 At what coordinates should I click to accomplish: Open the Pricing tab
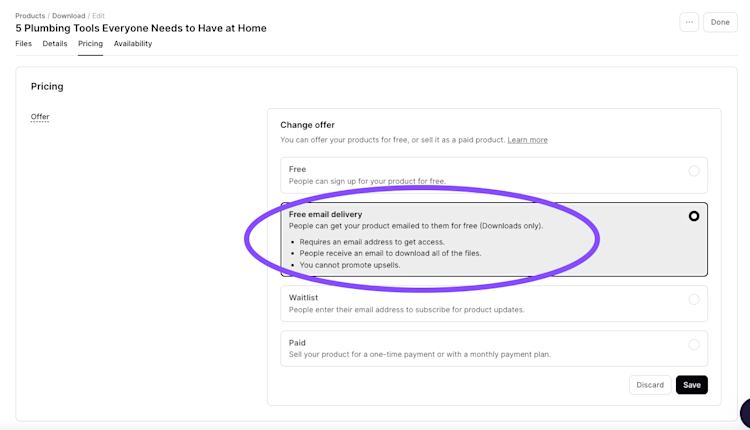click(x=90, y=44)
